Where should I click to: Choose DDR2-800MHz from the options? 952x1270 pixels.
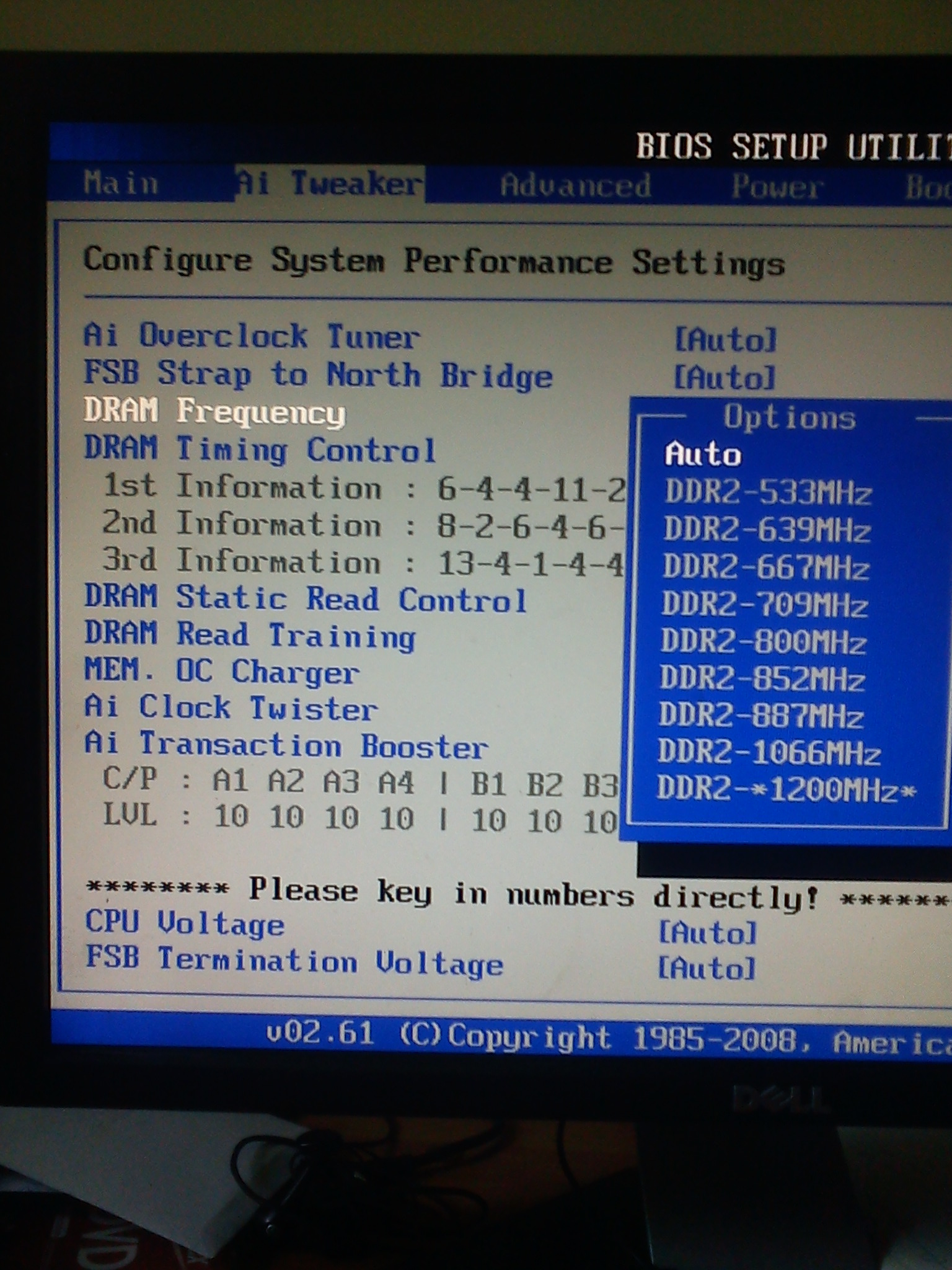tap(764, 641)
